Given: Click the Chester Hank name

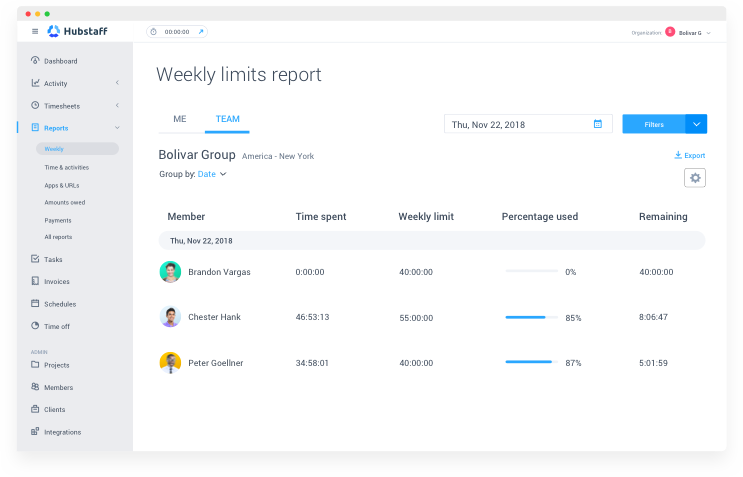Looking at the screenshot, I should 214,317.
